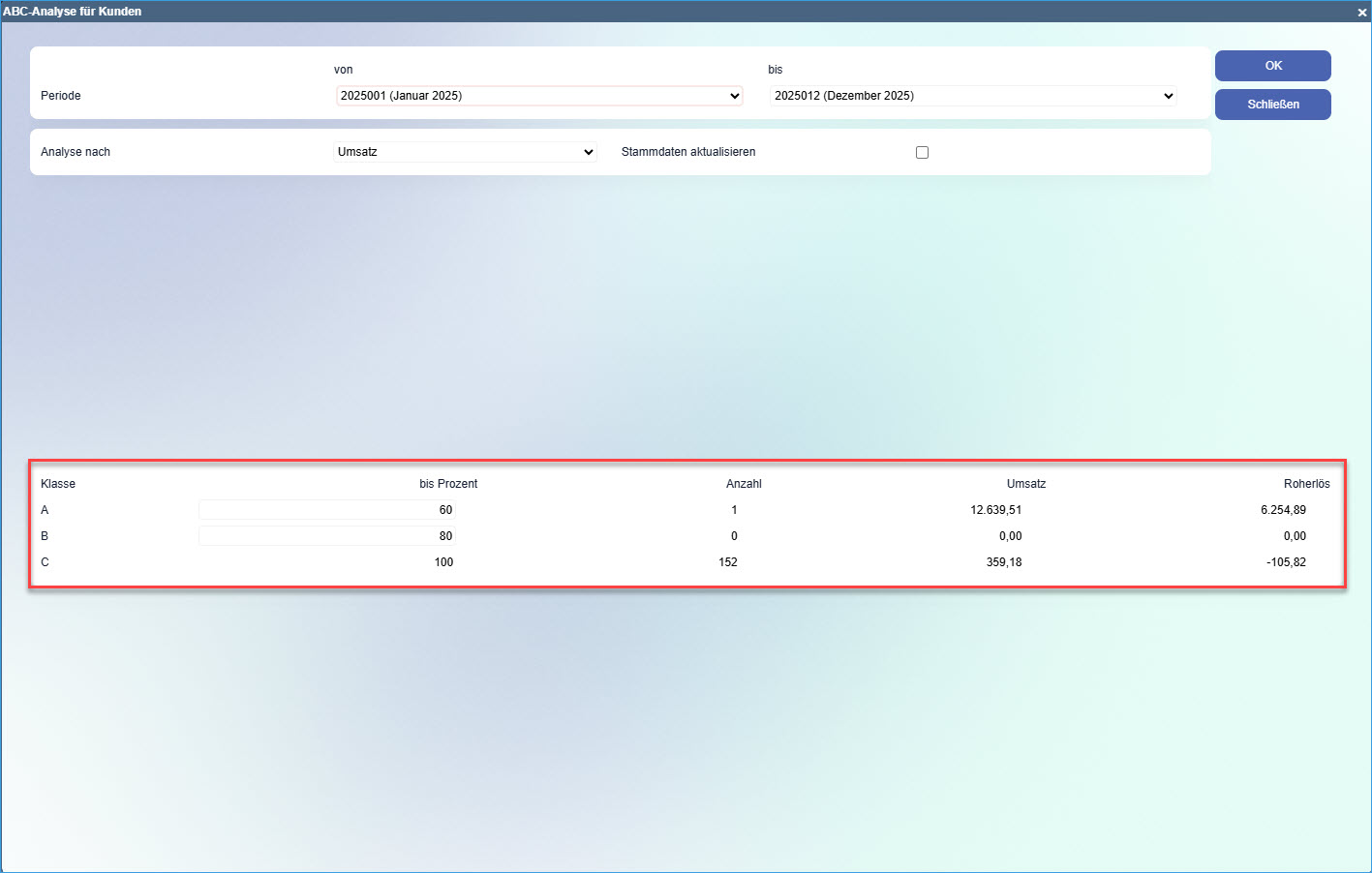Select the Anzahl value 152
The height and width of the screenshot is (873, 1372).
pyautogui.click(x=728, y=562)
